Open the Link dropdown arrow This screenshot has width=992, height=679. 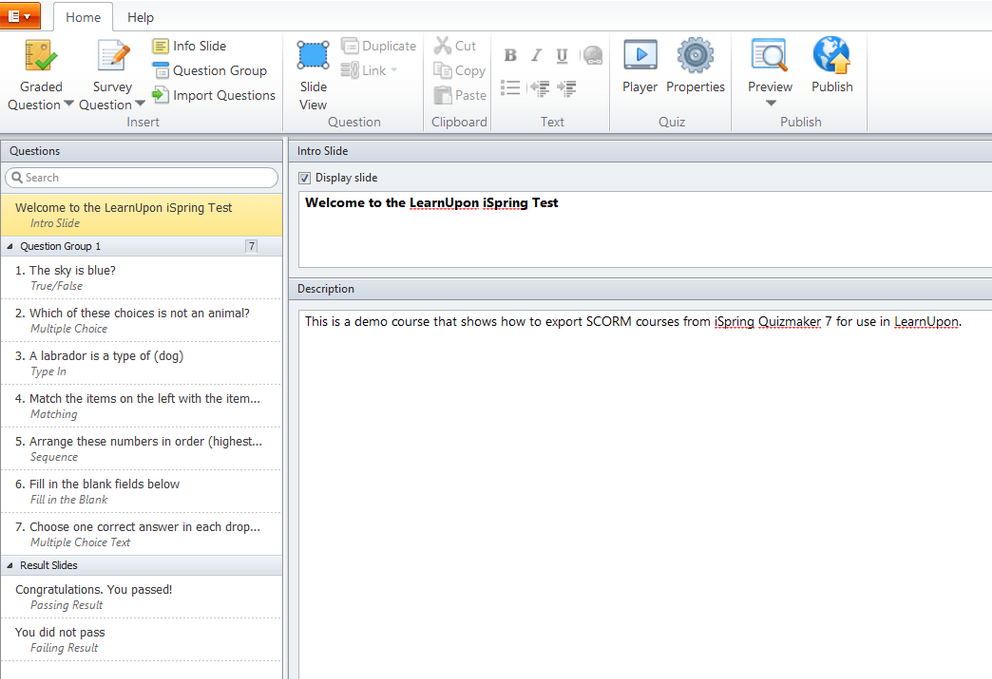point(394,70)
